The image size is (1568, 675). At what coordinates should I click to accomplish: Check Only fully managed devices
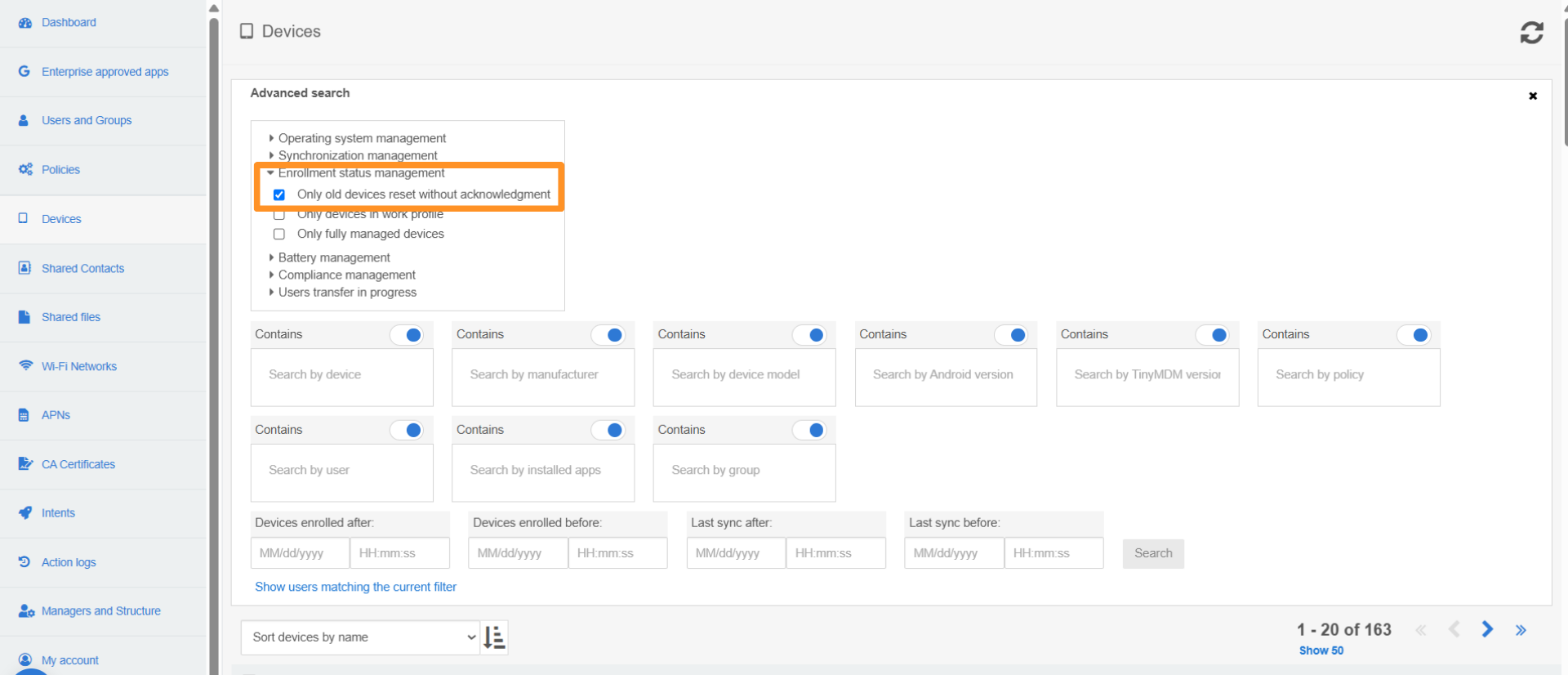(x=279, y=235)
